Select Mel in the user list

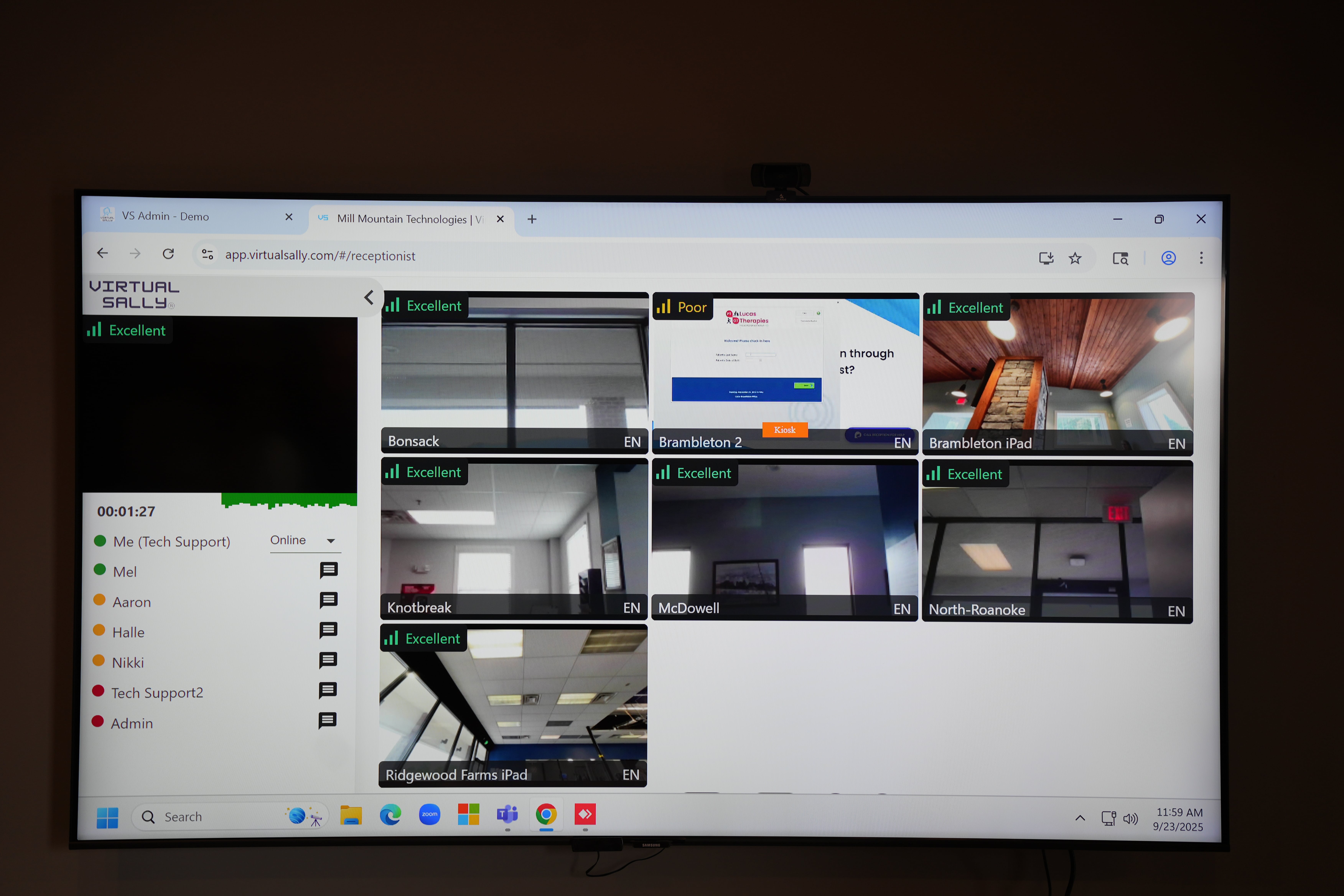[125, 572]
